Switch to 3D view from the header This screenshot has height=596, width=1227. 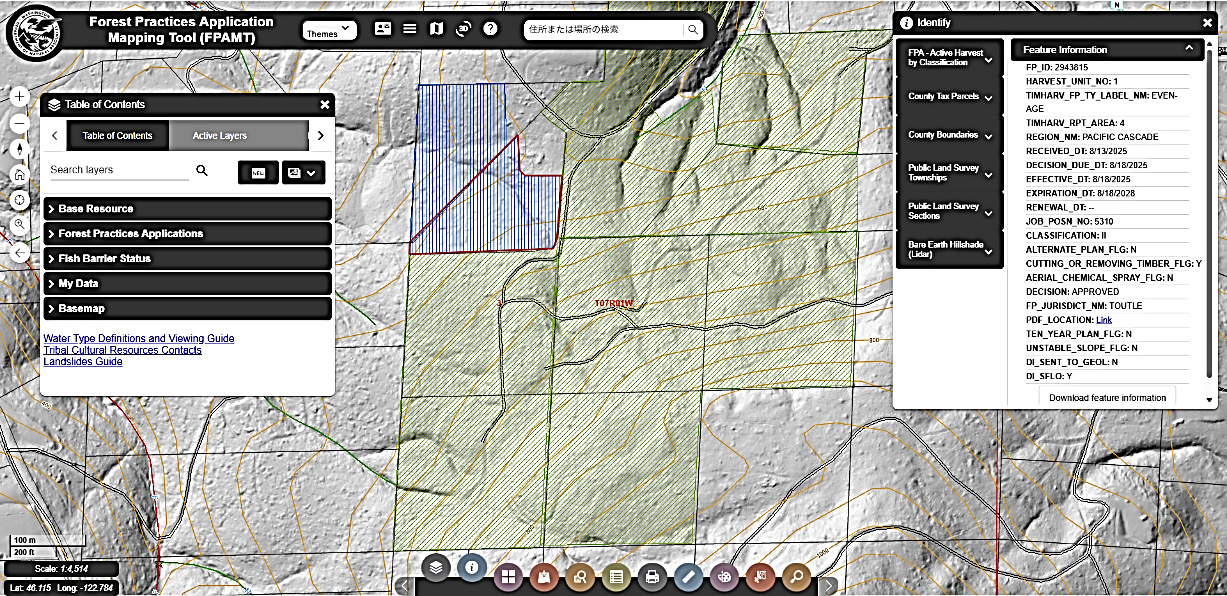[x=462, y=30]
